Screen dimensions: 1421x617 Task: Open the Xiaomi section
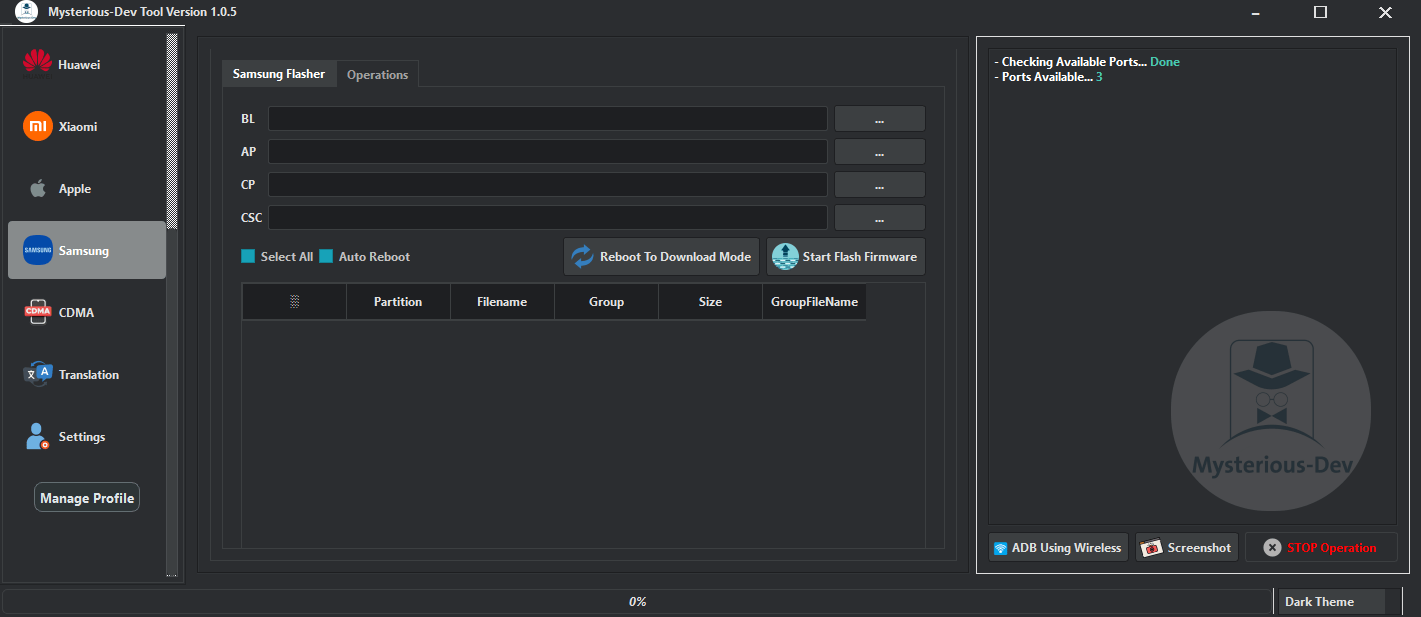pos(37,126)
